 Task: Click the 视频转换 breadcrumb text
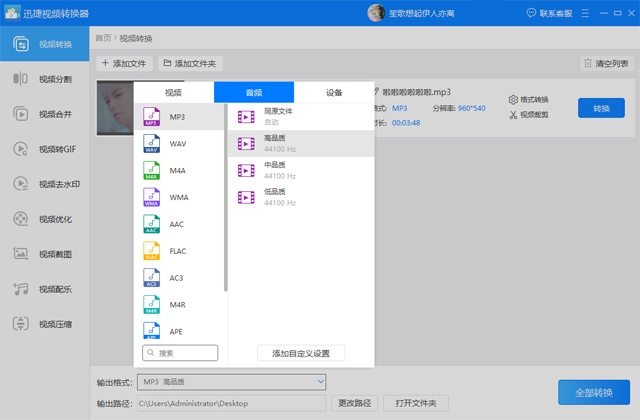point(136,38)
